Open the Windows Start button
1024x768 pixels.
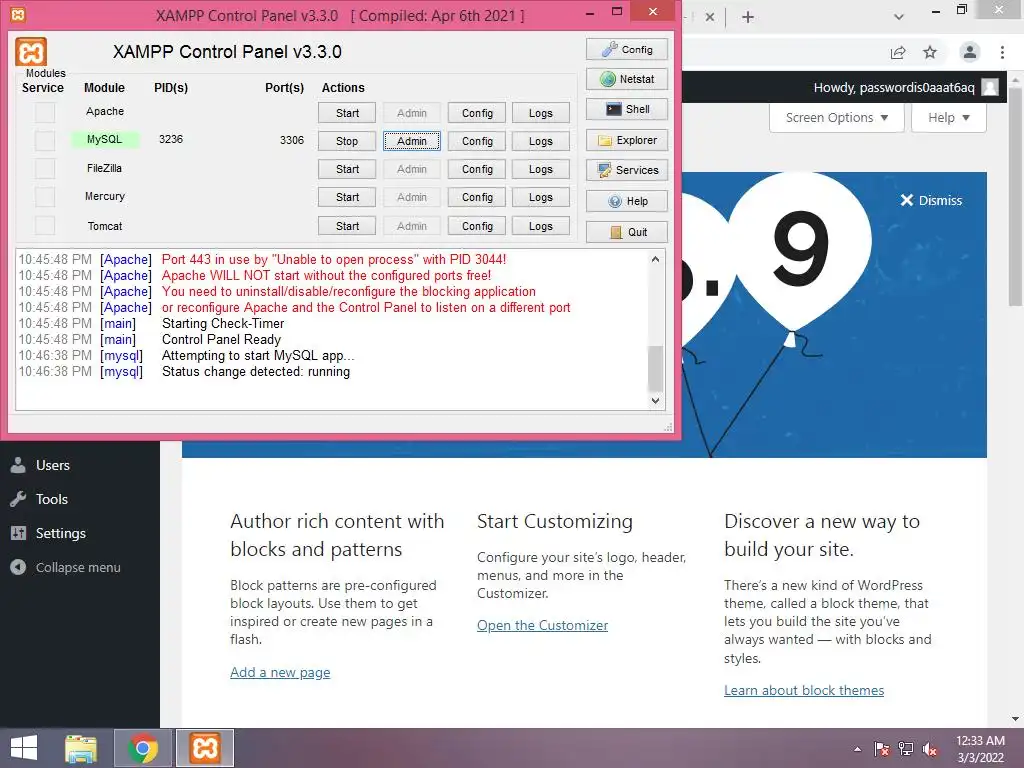click(x=24, y=748)
